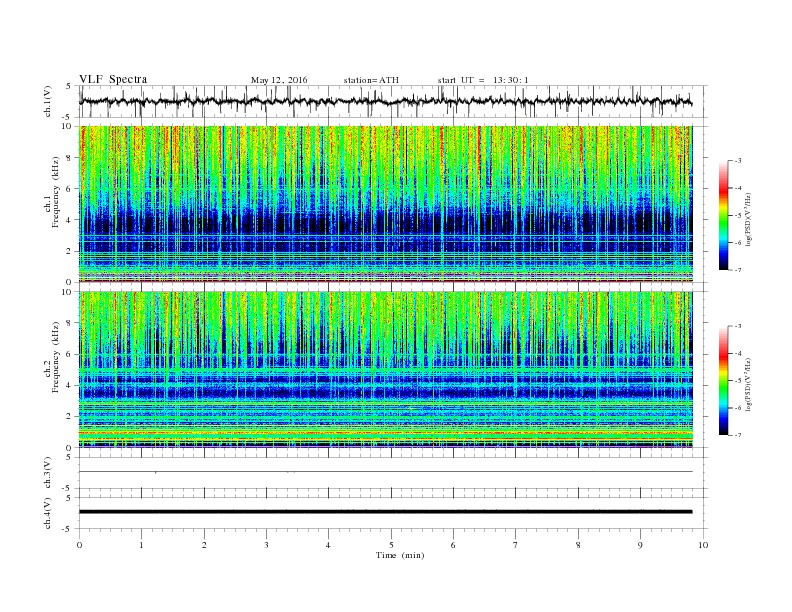Click the "10" kHz tick on ch.1 spectrogram

point(67,126)
